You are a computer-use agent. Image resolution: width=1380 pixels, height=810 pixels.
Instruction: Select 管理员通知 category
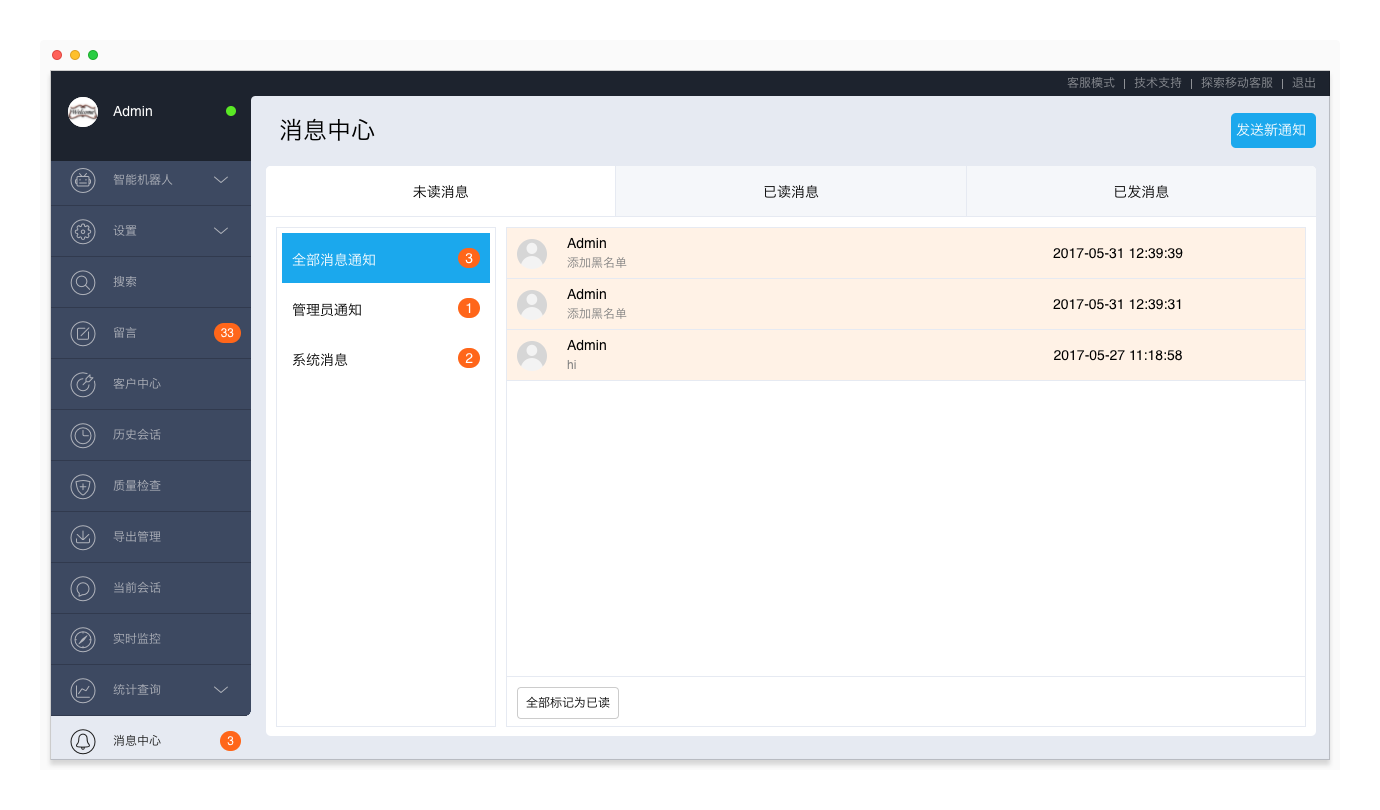click(386, 309)
